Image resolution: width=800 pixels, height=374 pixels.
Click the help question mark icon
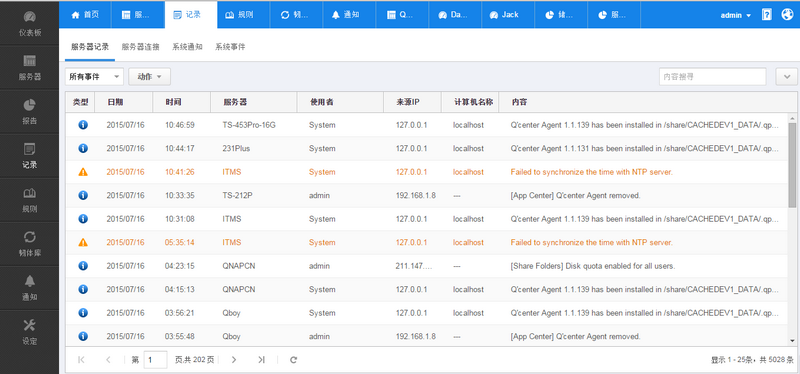pyautogui.click(x=766, y=15)
